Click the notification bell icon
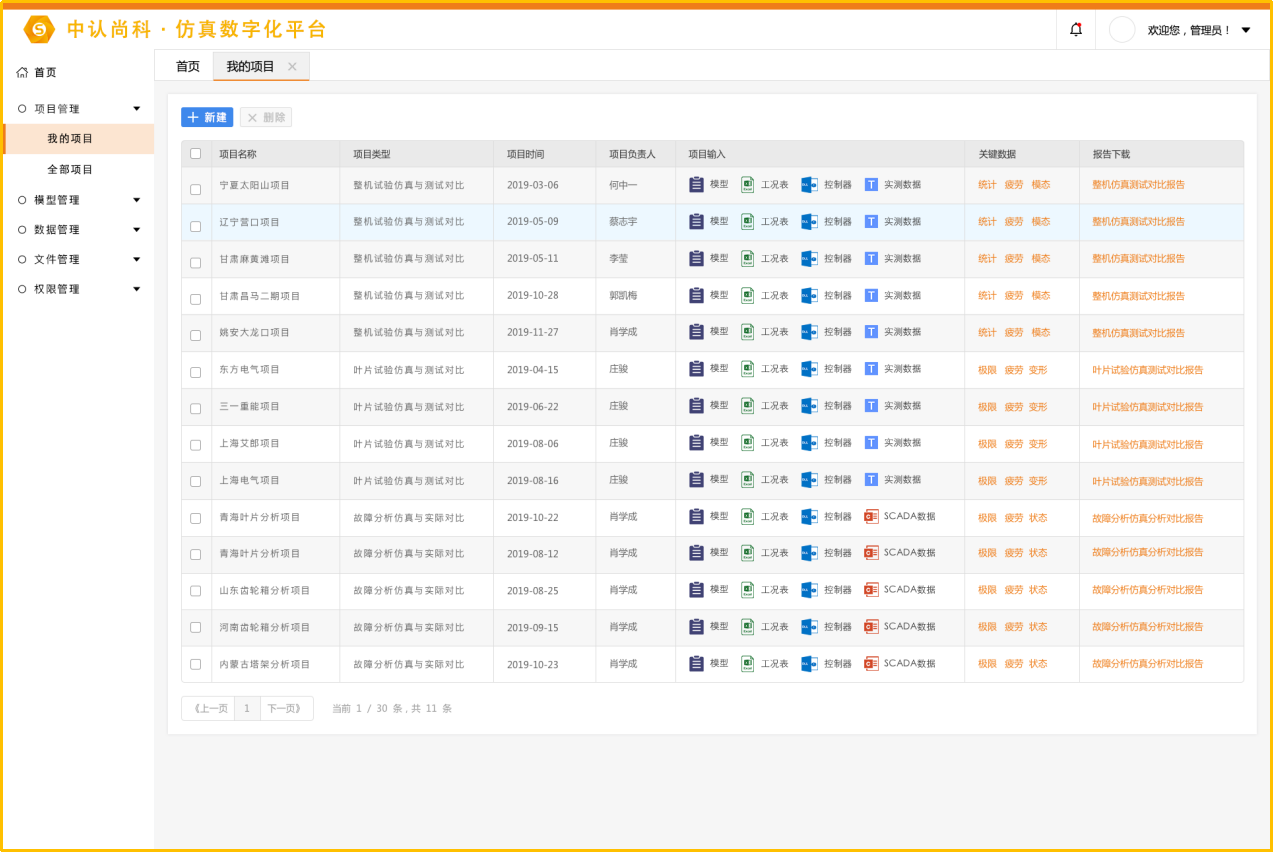1274x852 pixels. pos(1076,30)
